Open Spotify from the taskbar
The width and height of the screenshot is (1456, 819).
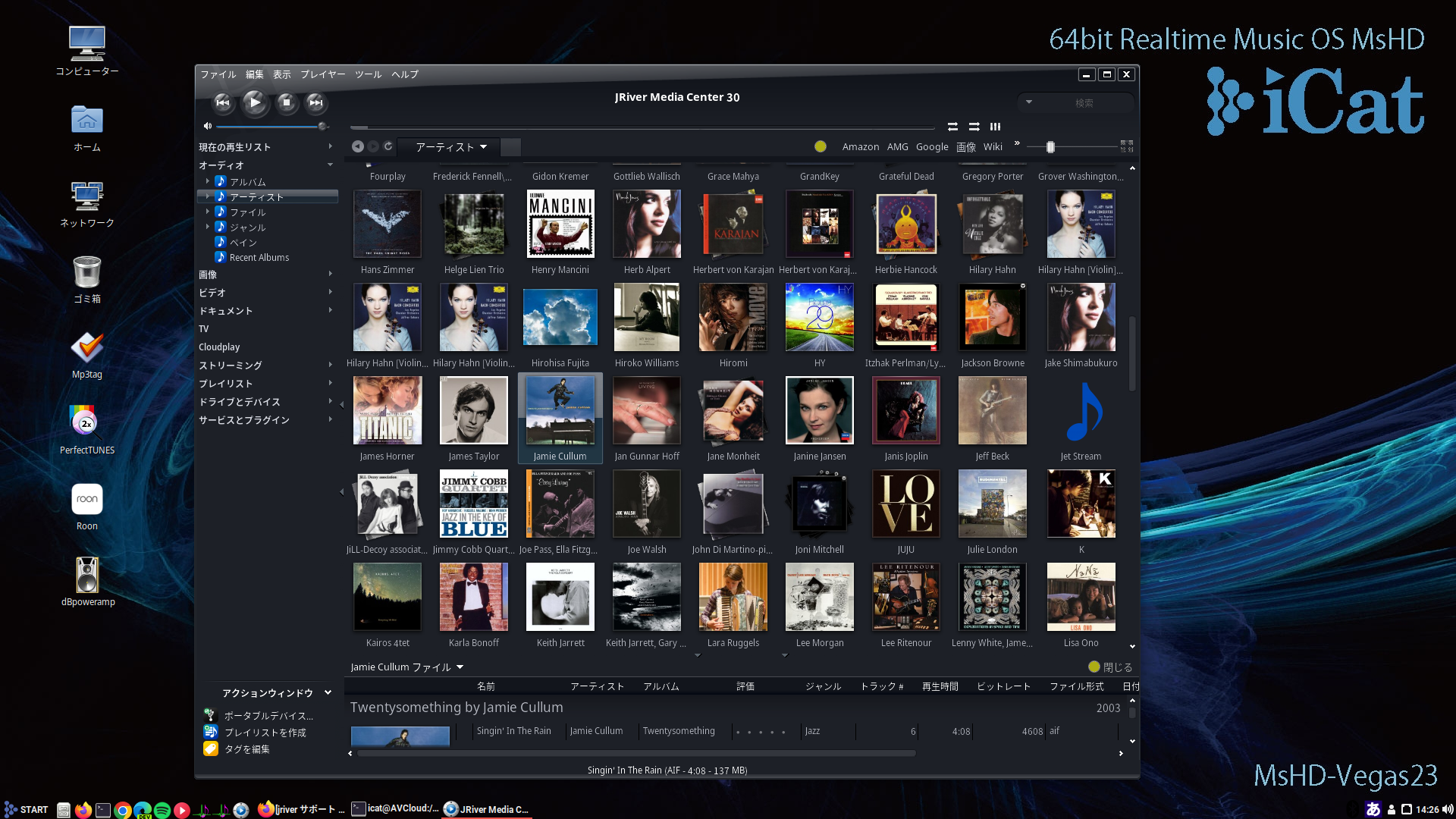click(162, 810)
